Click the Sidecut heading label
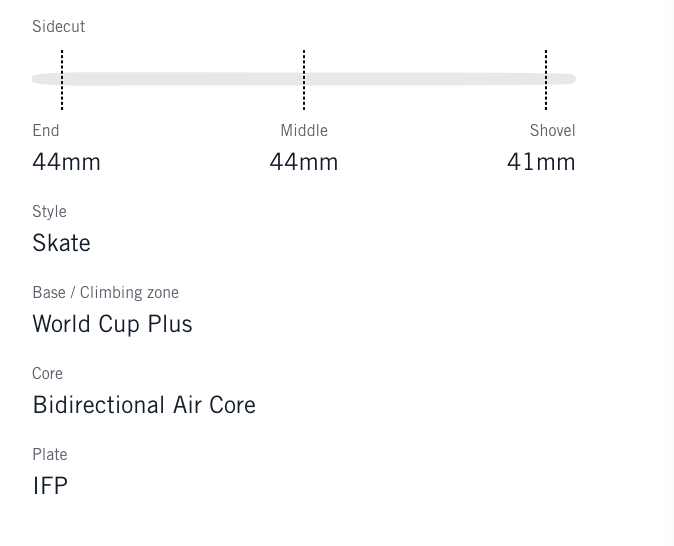674x546 pixels. (58, 27)
